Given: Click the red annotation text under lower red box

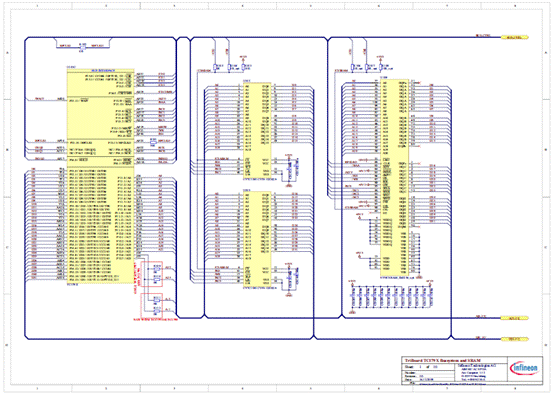Looking at the screenshot, I should pos(156,319).
